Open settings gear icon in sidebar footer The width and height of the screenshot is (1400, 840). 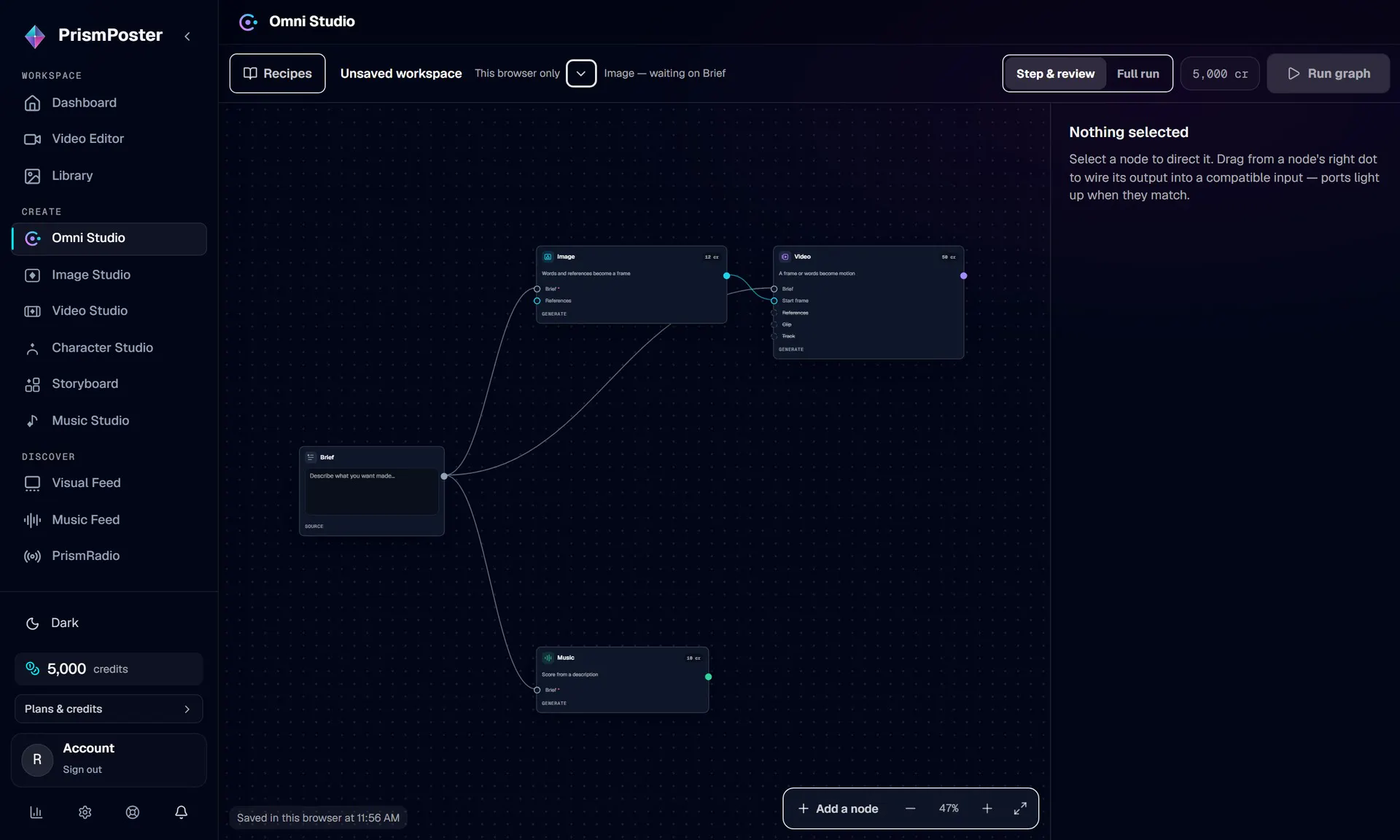pos(85,812)
